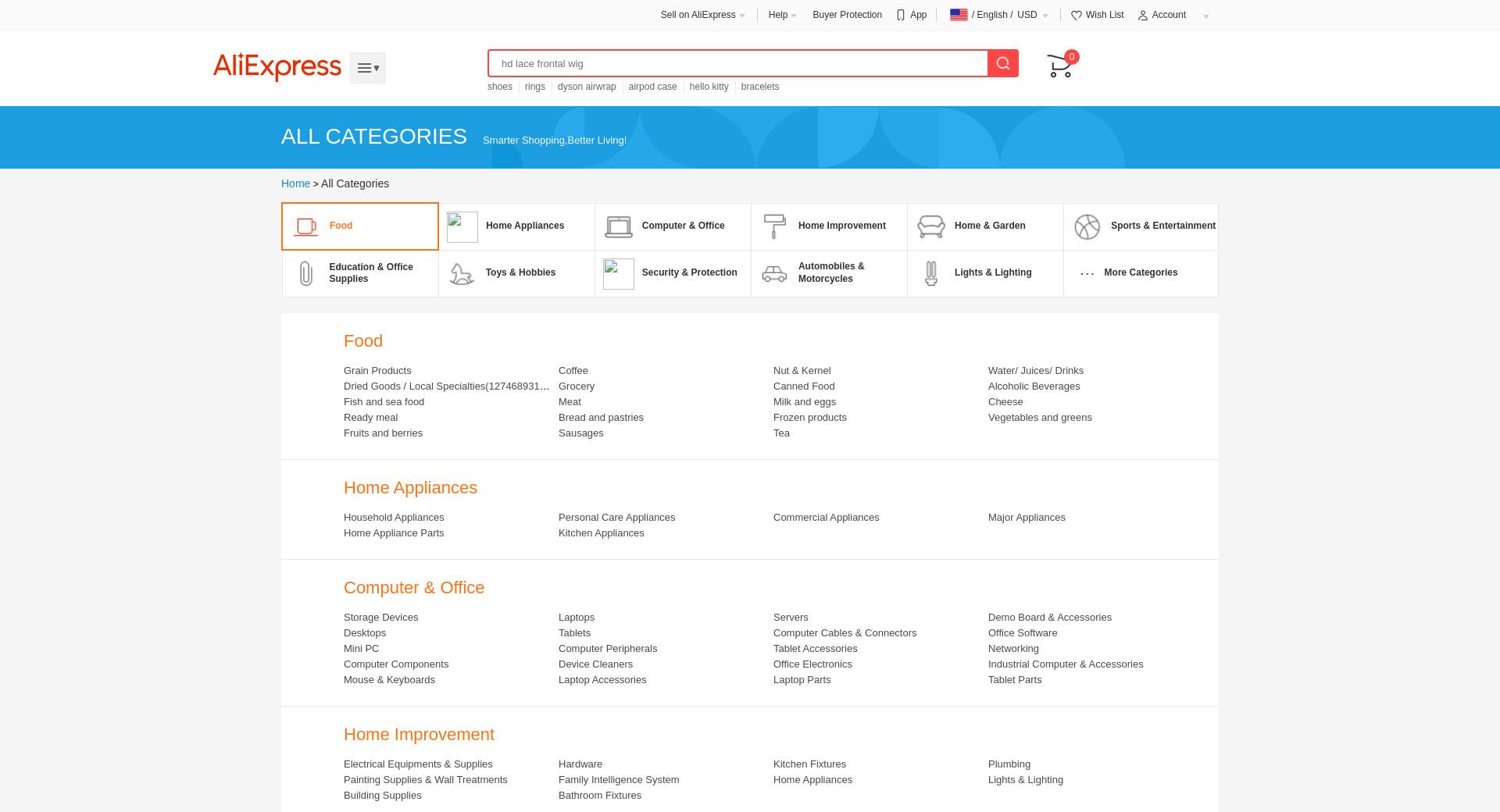Open the Home Improvement section heading
The height and width of the screenshot is (812, 1500).
point(419,735)
